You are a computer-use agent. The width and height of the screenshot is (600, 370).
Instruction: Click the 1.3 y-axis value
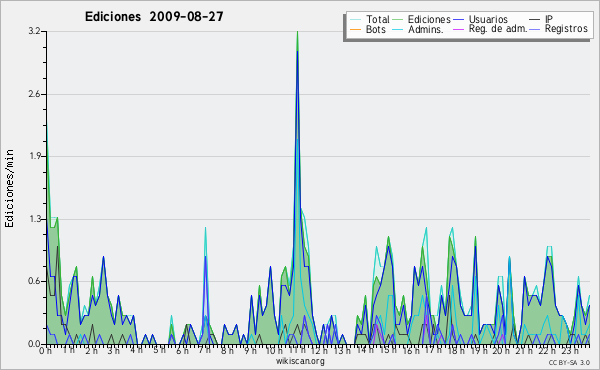click(x=34, y=219)
